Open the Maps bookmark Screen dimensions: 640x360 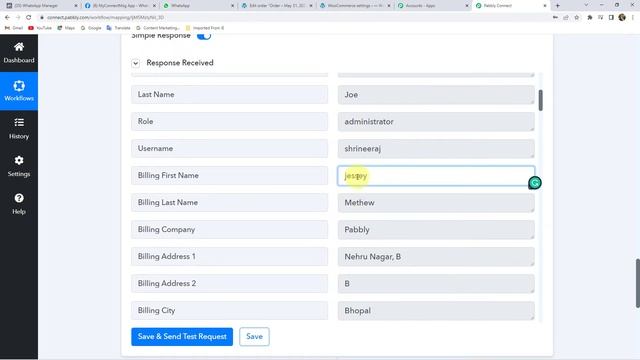(x=66, y=28)
